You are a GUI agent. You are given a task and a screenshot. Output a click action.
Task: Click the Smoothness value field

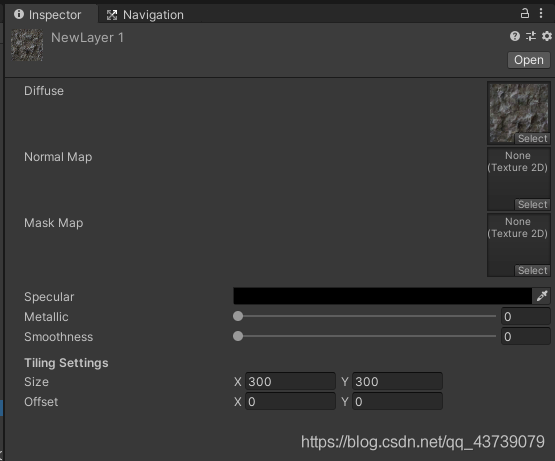(526, 336)
